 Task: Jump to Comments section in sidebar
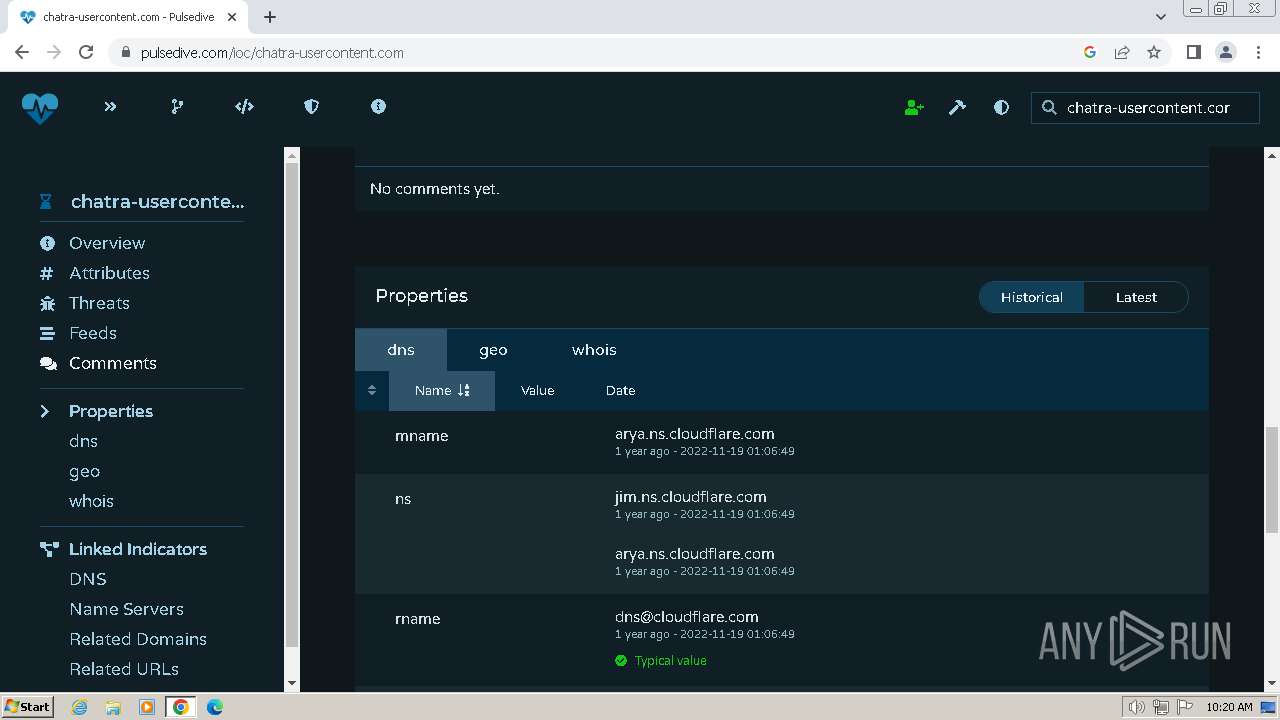pyautogui.click(x=113, y=363)
